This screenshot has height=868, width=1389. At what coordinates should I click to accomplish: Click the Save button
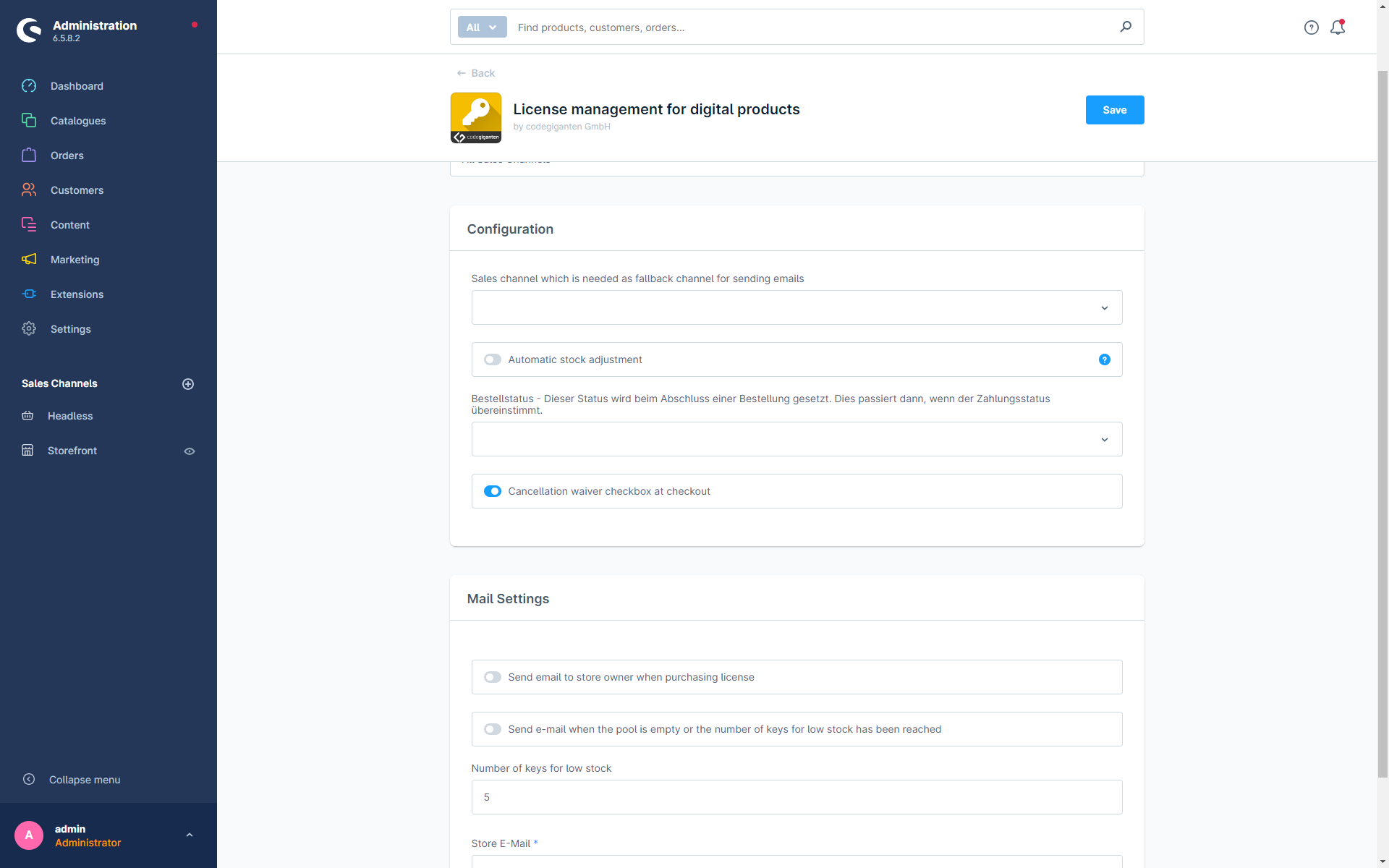(x=1115, y=110)
